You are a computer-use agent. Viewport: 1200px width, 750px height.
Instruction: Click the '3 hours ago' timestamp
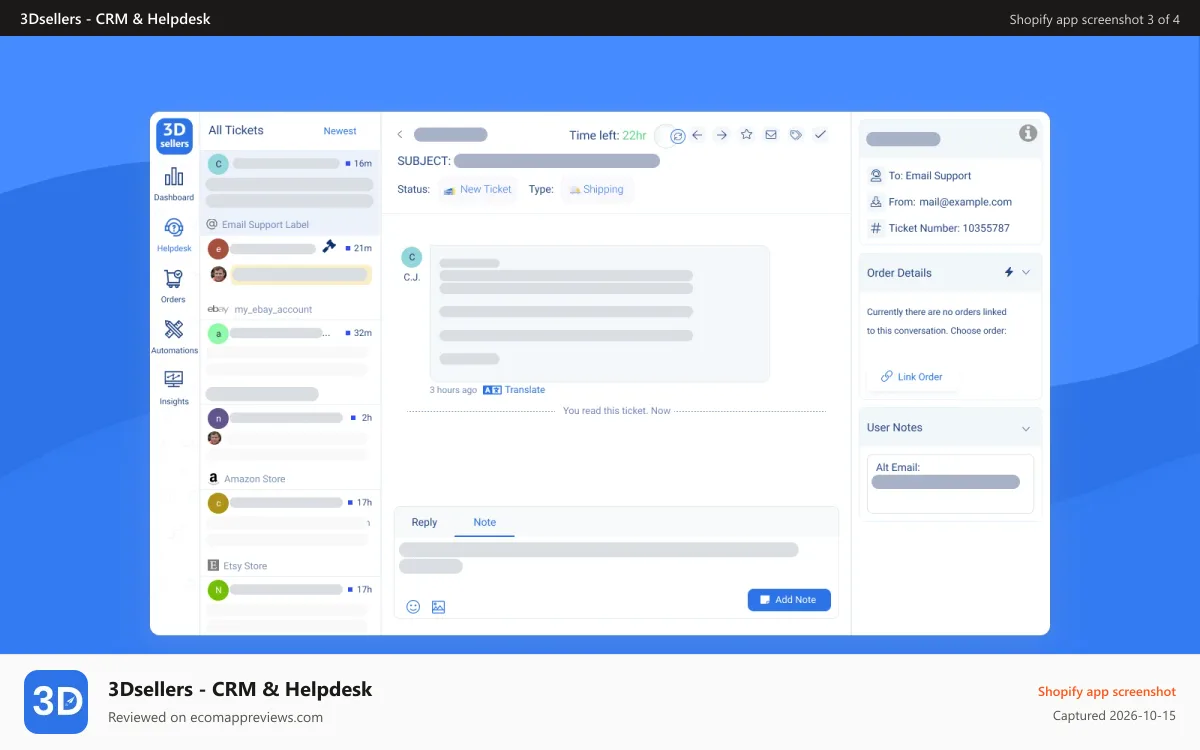[453, 390]
